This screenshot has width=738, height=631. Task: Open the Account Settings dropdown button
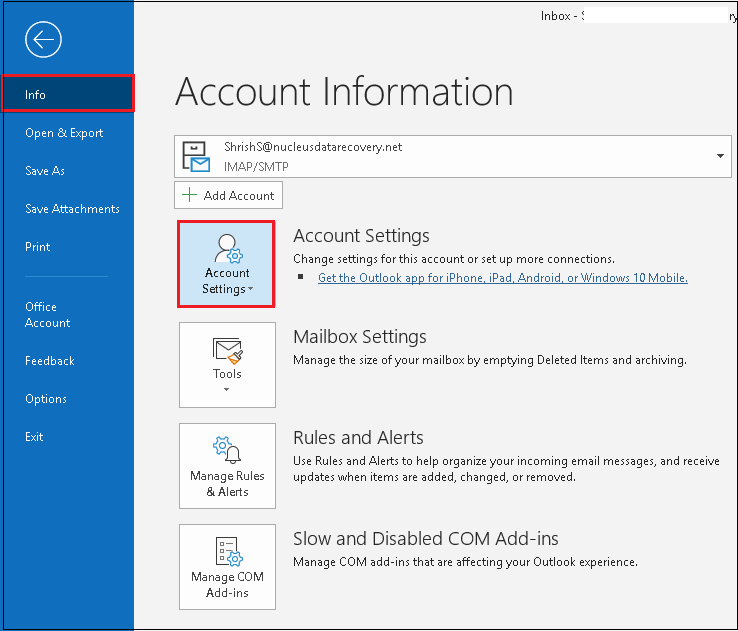coord(226,264)
